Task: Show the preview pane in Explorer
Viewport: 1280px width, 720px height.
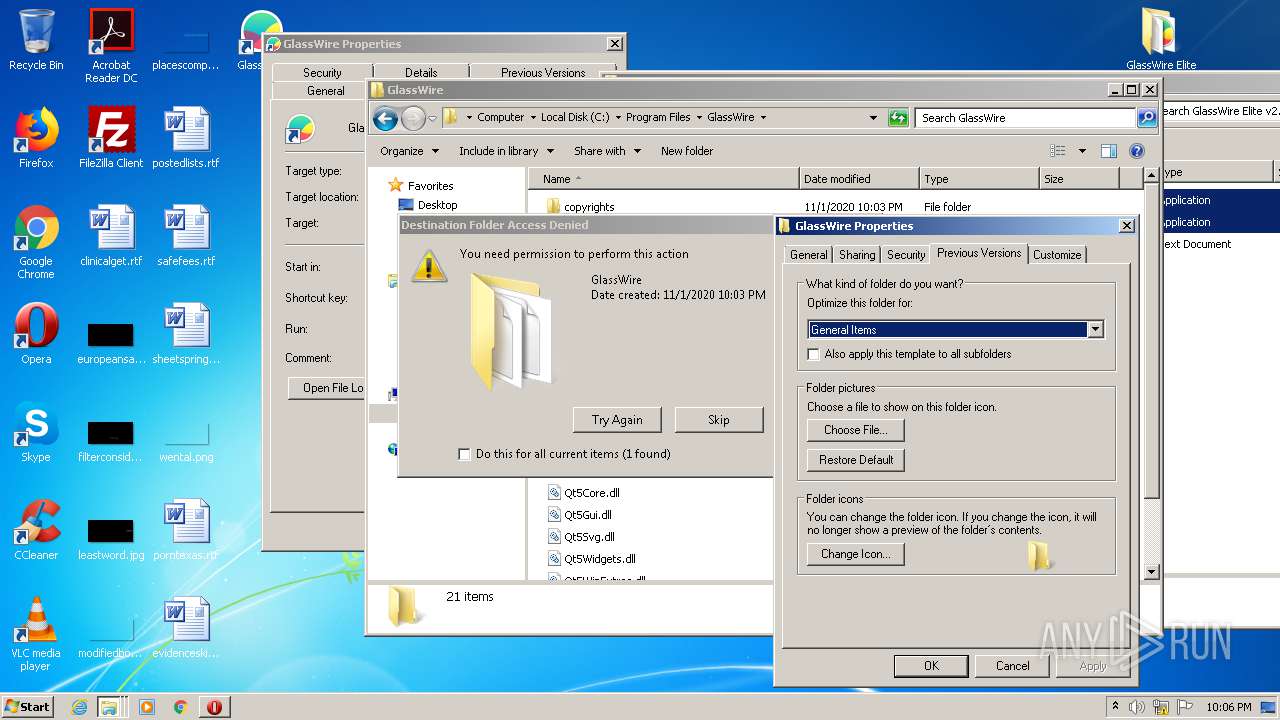Action: 1108,151
